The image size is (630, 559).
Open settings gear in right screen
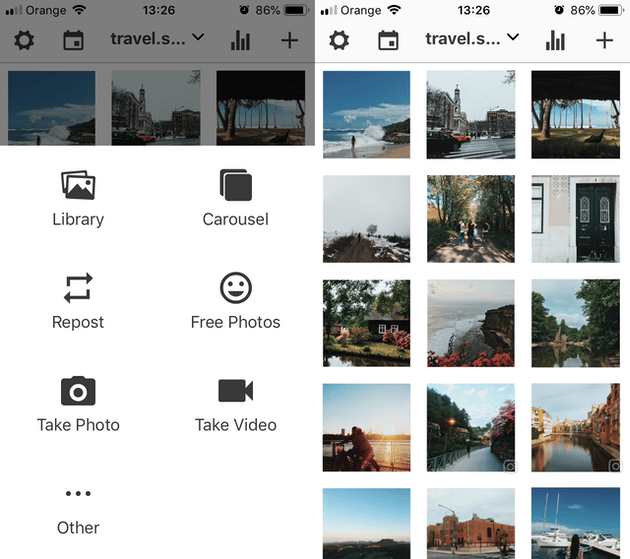tap(339, 40)
